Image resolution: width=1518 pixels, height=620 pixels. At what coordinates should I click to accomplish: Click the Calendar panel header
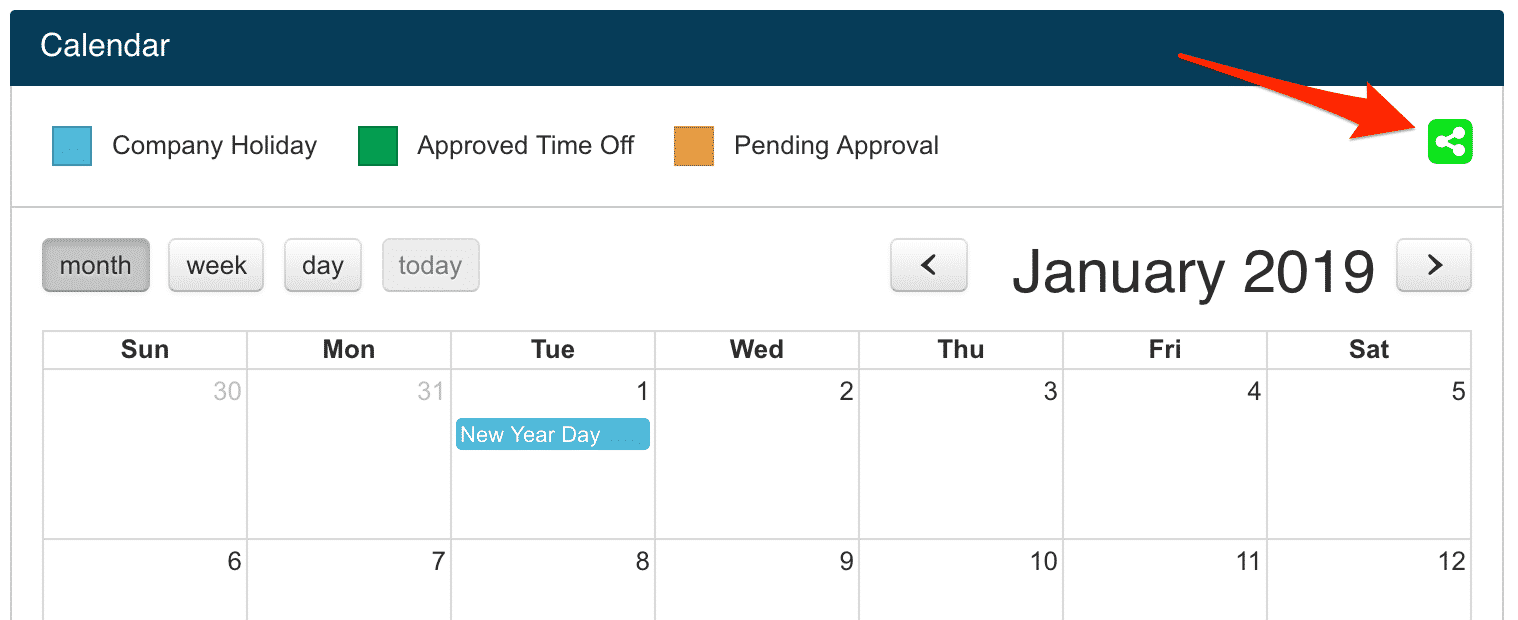click(x=105, y=46)
